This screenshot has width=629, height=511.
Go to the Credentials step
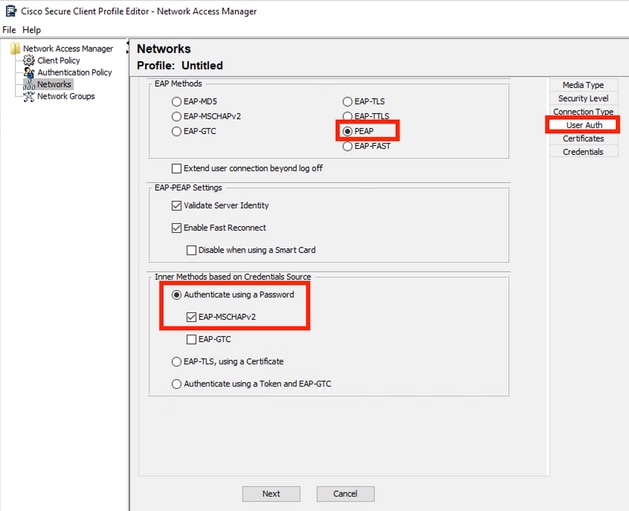coord(583,152)
